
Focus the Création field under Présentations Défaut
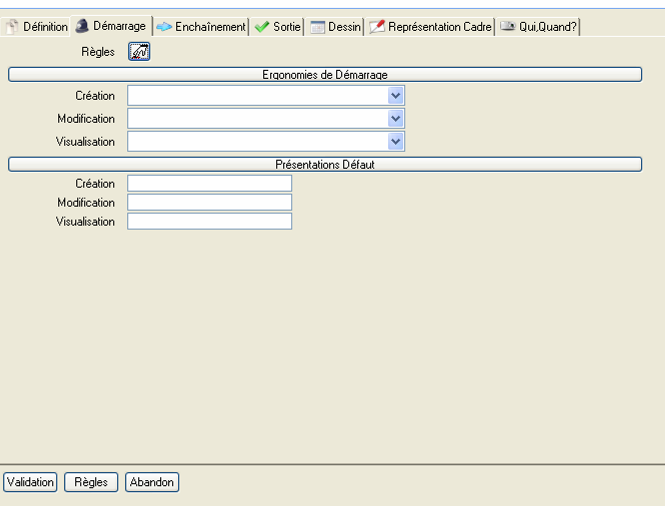[x=210, y=183]
